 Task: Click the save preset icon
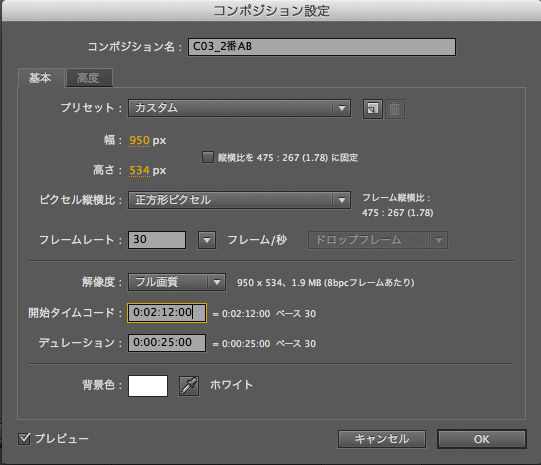click(373, 109)
